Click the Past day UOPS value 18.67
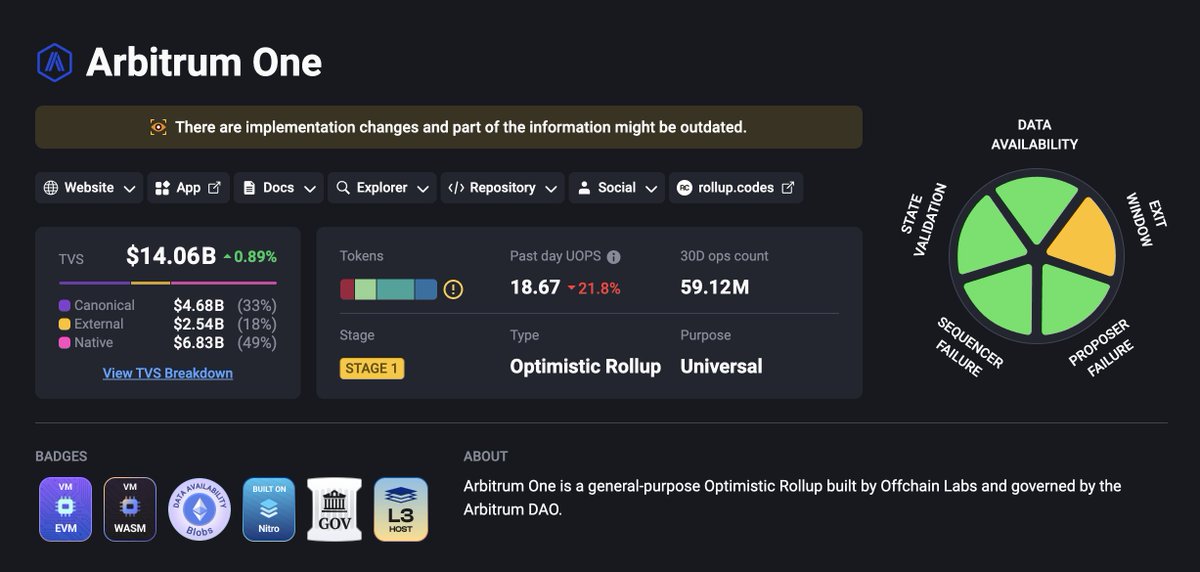1200x572 pixels. click(x=535, y=288)
